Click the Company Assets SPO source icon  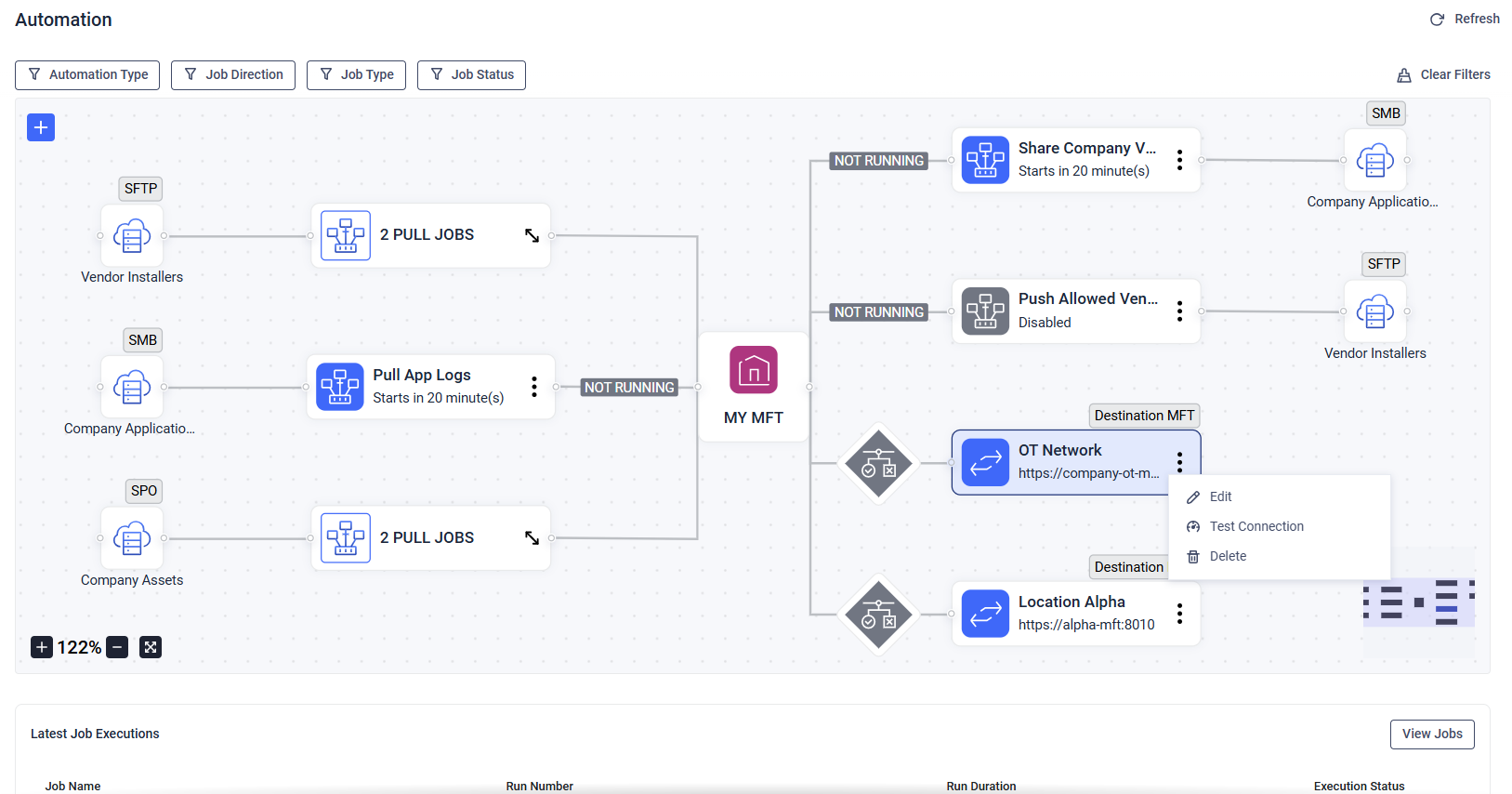coord(132,538)
